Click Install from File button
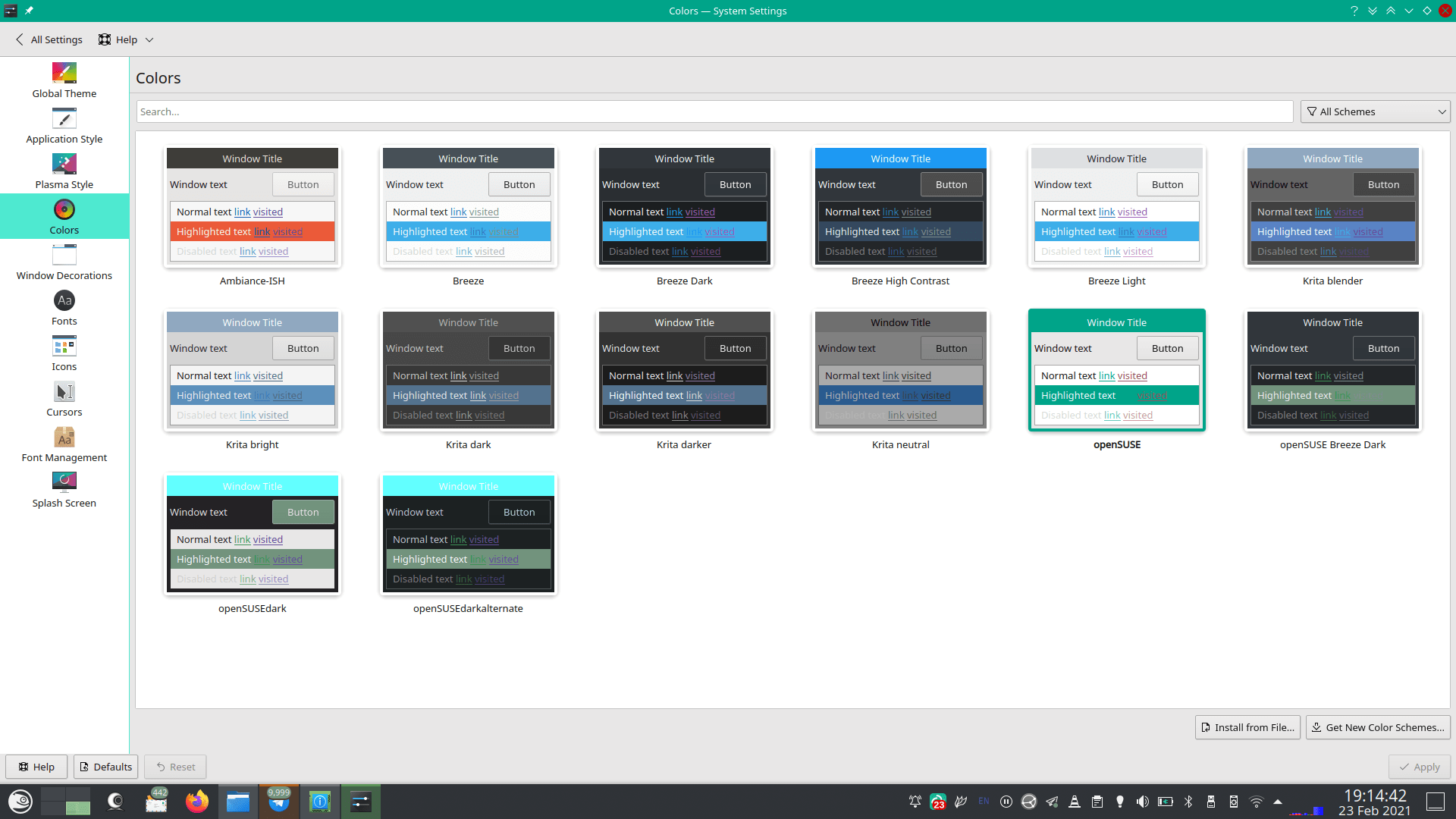 (1247, 727)
